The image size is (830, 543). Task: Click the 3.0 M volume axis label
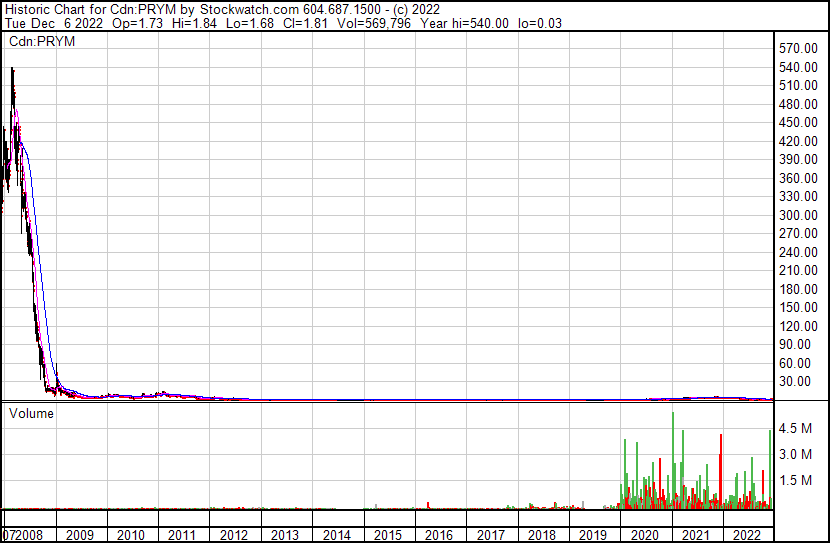pos(796,455)
